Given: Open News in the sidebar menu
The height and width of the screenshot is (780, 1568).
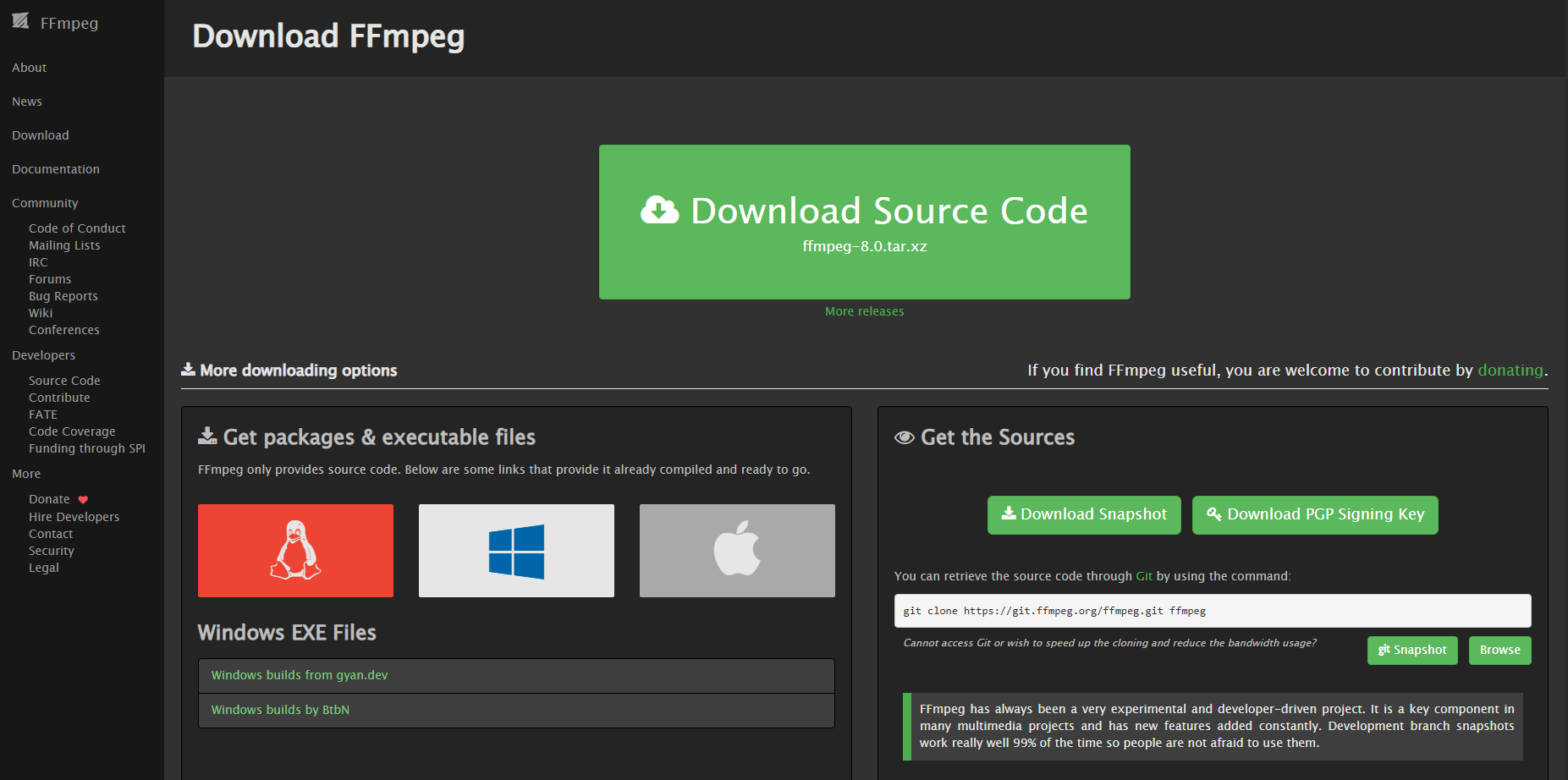Looking at the screenshot, I should 27,102.
